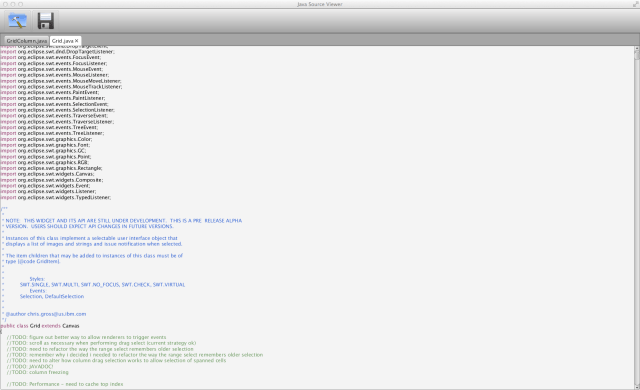Click the 'TODO: JAVADOC!' comment
Screen dimensions: 640x390
(x=30, y=367)
